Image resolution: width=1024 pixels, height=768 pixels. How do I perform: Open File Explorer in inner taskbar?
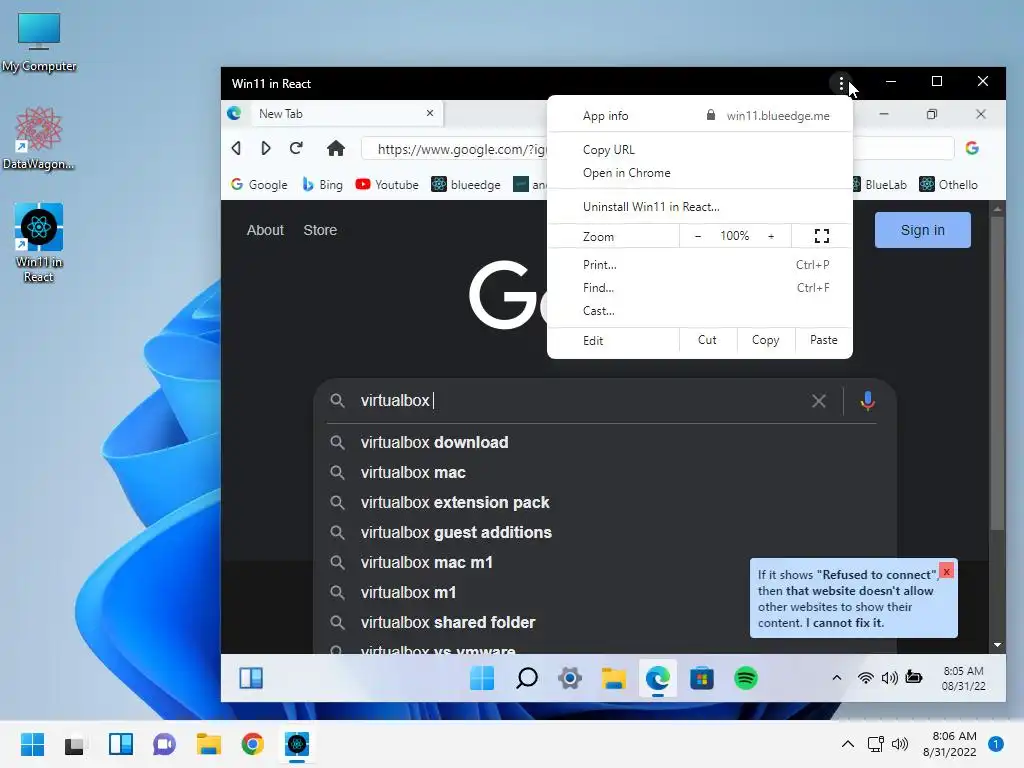tap(614, 678)
